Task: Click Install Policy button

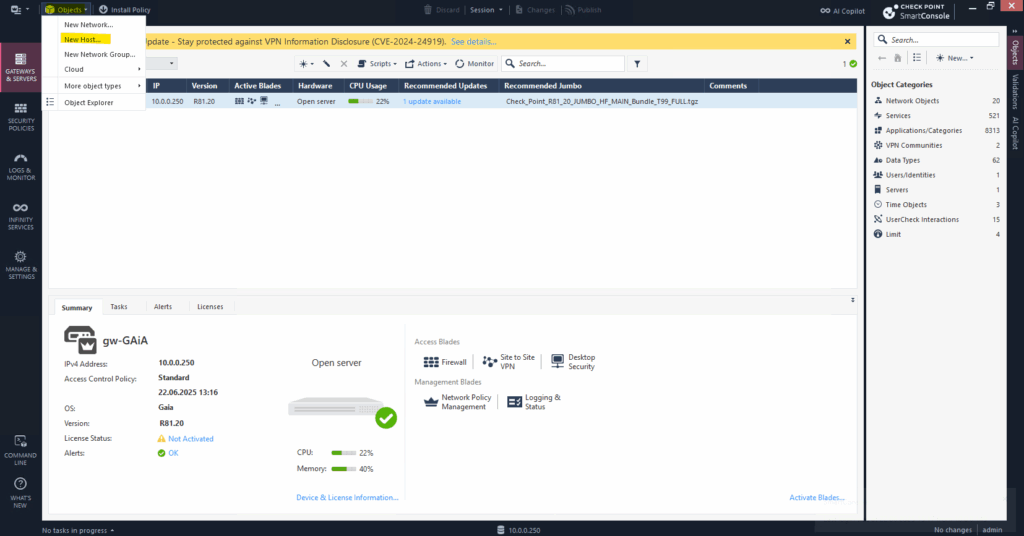Action: pos(125,10)
